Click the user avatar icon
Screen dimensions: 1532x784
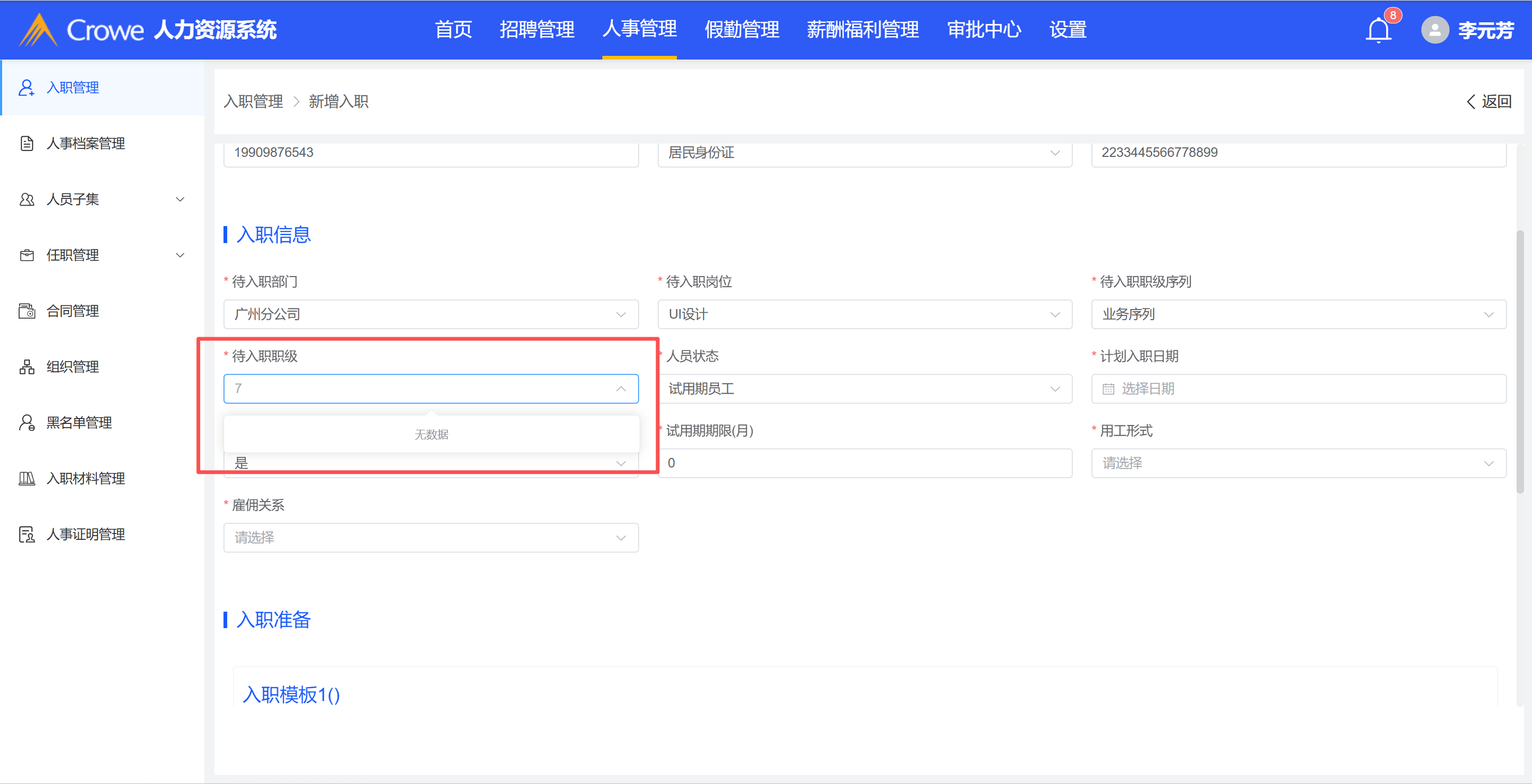click(1435, 30)
